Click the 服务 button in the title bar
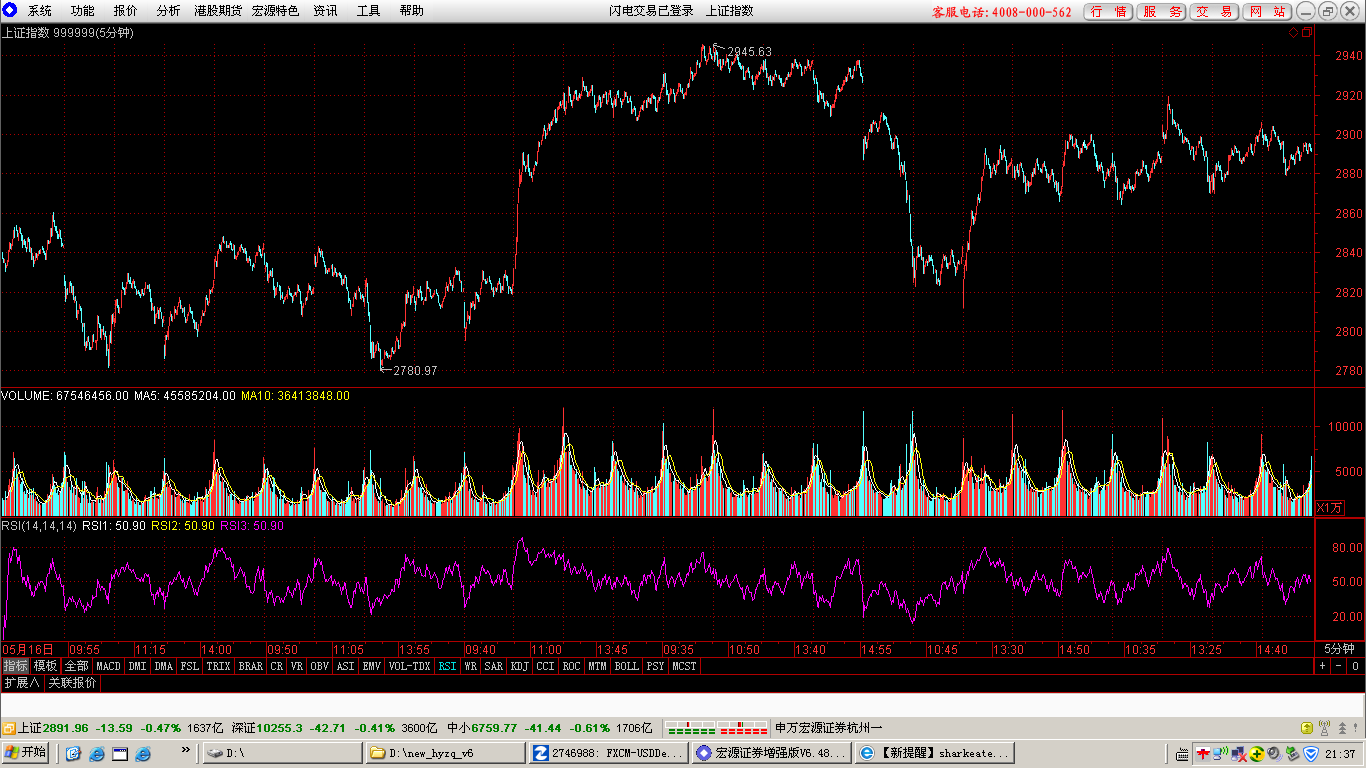 [x=1163, y=12]
